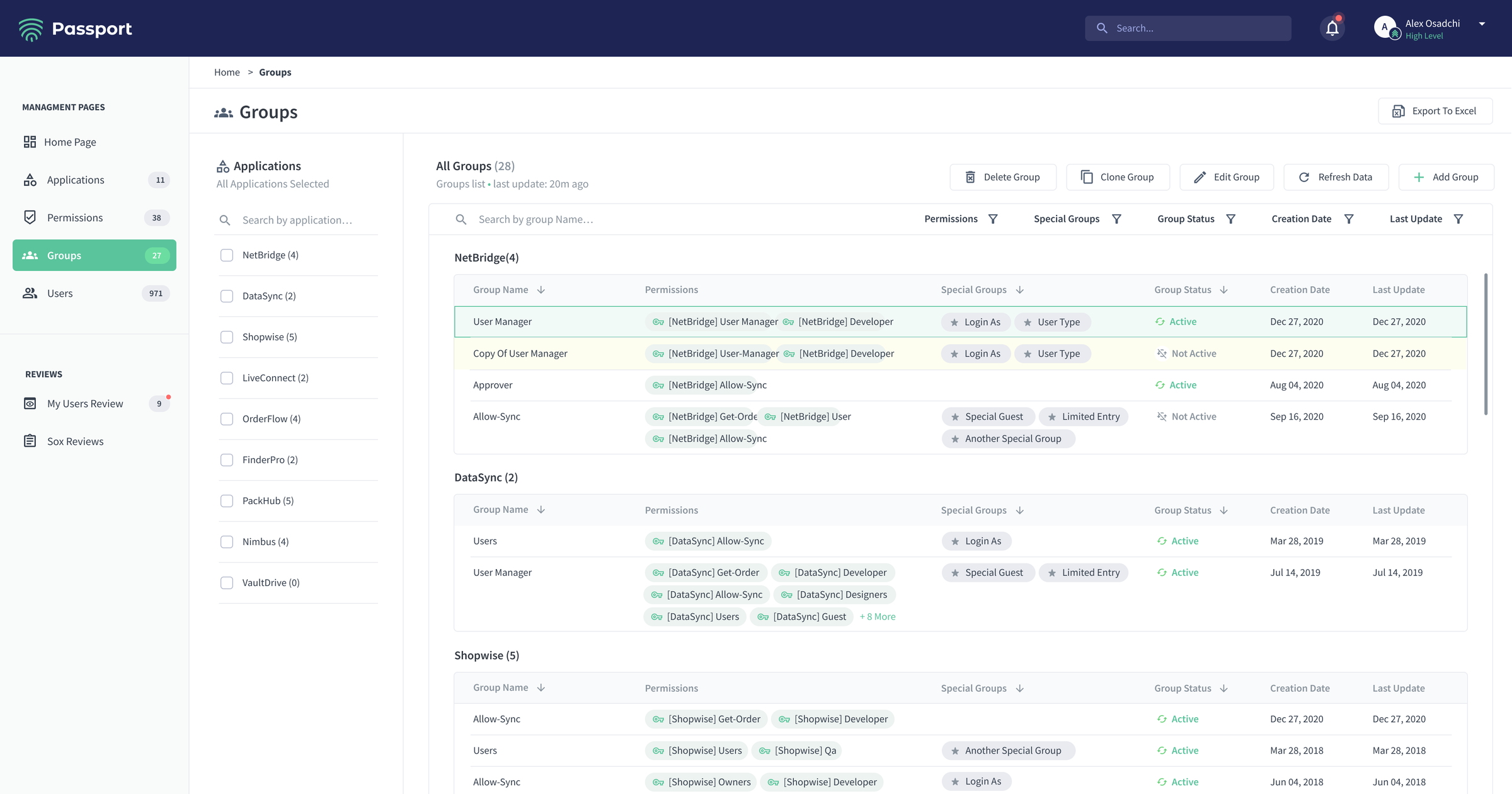Click the Not Active status icon for Allow-Sync

click(1162, 417)
